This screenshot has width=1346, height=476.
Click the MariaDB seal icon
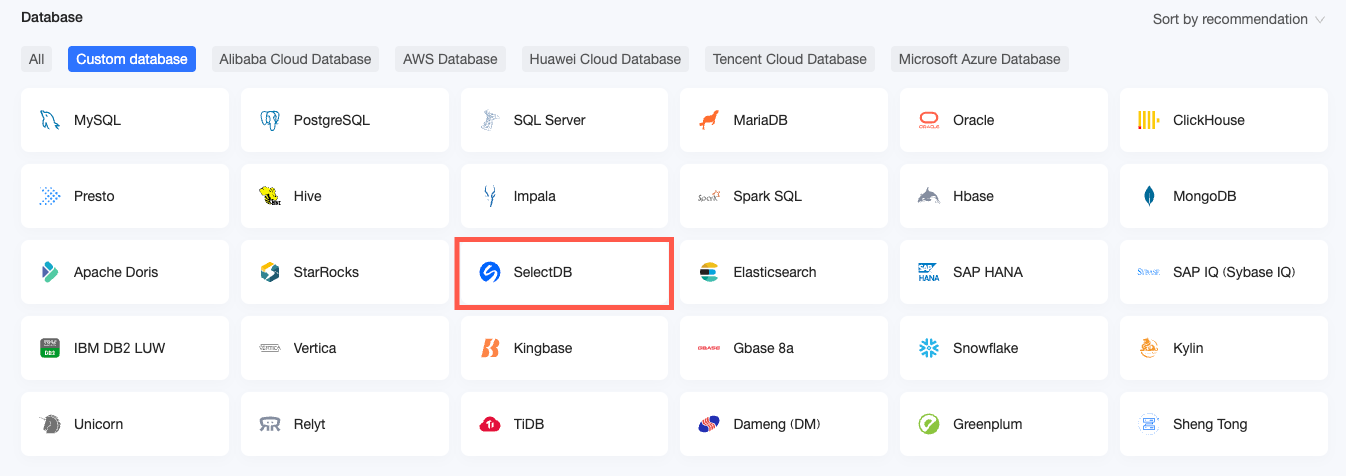tap(708, 120)
